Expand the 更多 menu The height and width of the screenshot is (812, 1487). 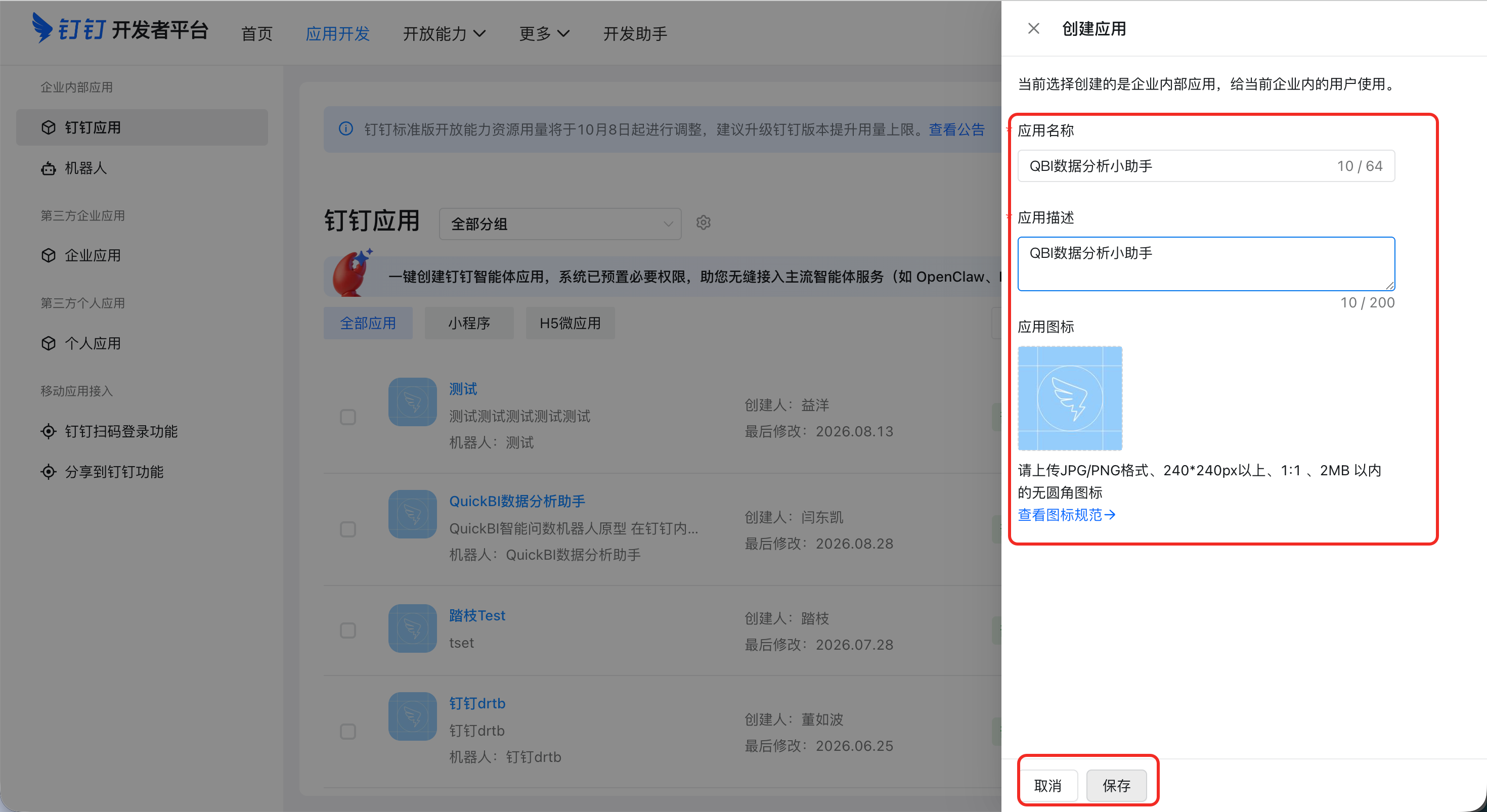click(544, 33)
